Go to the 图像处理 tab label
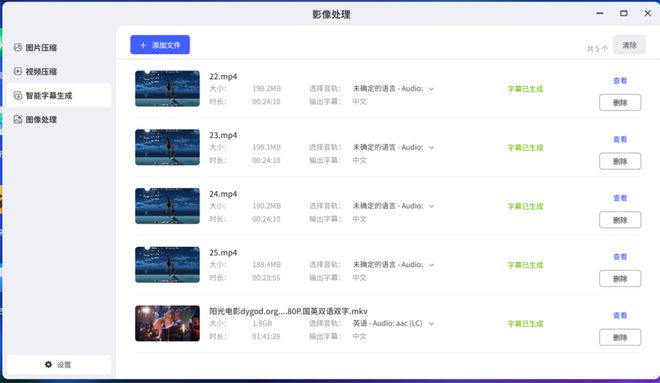 point(41,120)
